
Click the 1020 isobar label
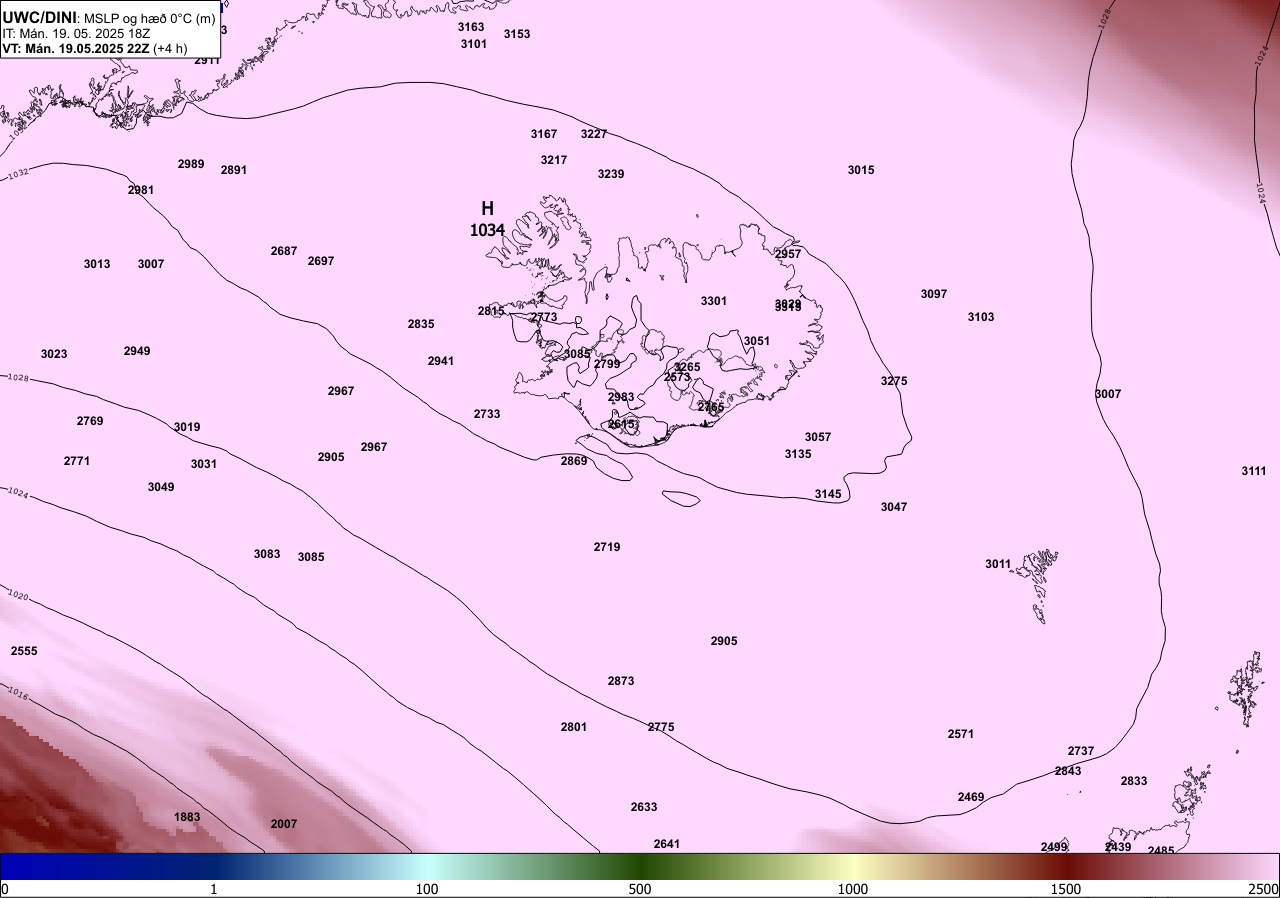pos(17,595)
